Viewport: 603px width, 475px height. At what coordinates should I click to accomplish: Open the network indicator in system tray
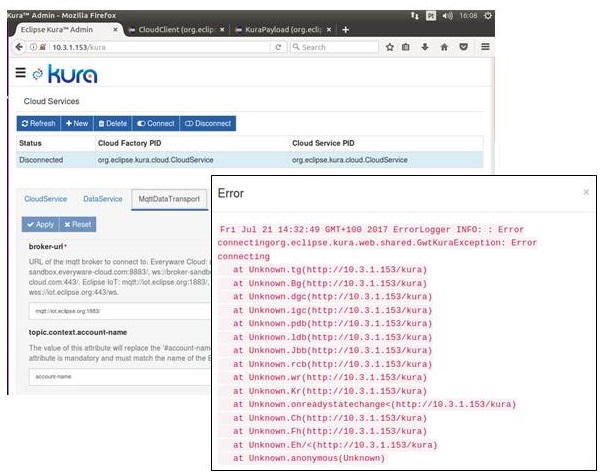pos(415,16)
